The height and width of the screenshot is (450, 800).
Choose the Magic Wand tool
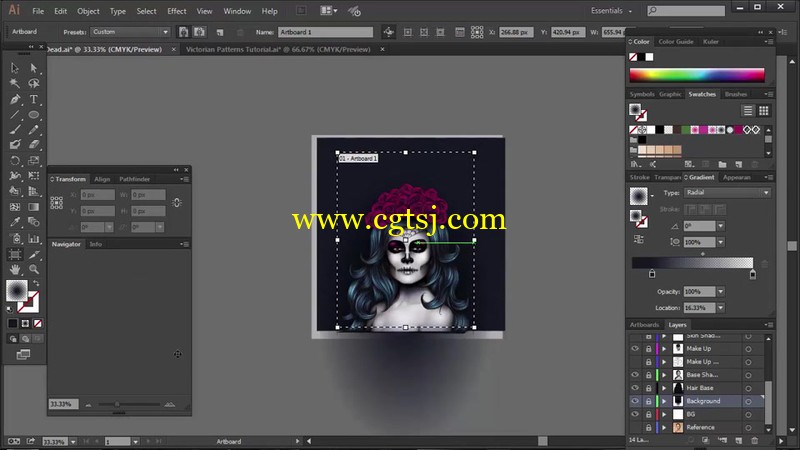click(x=15, y=83)
